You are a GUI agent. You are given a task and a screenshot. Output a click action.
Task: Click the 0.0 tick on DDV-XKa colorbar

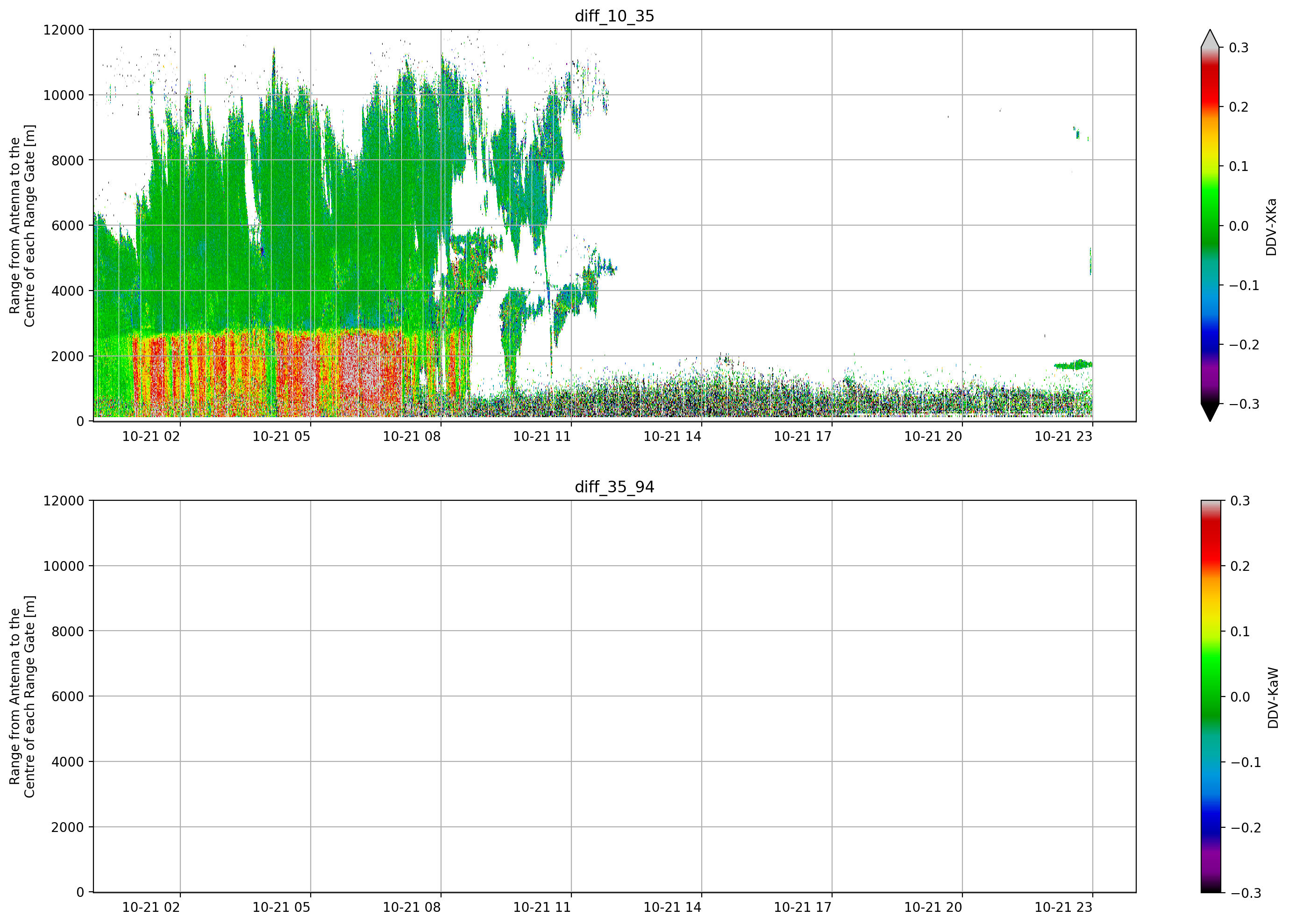1239,226
